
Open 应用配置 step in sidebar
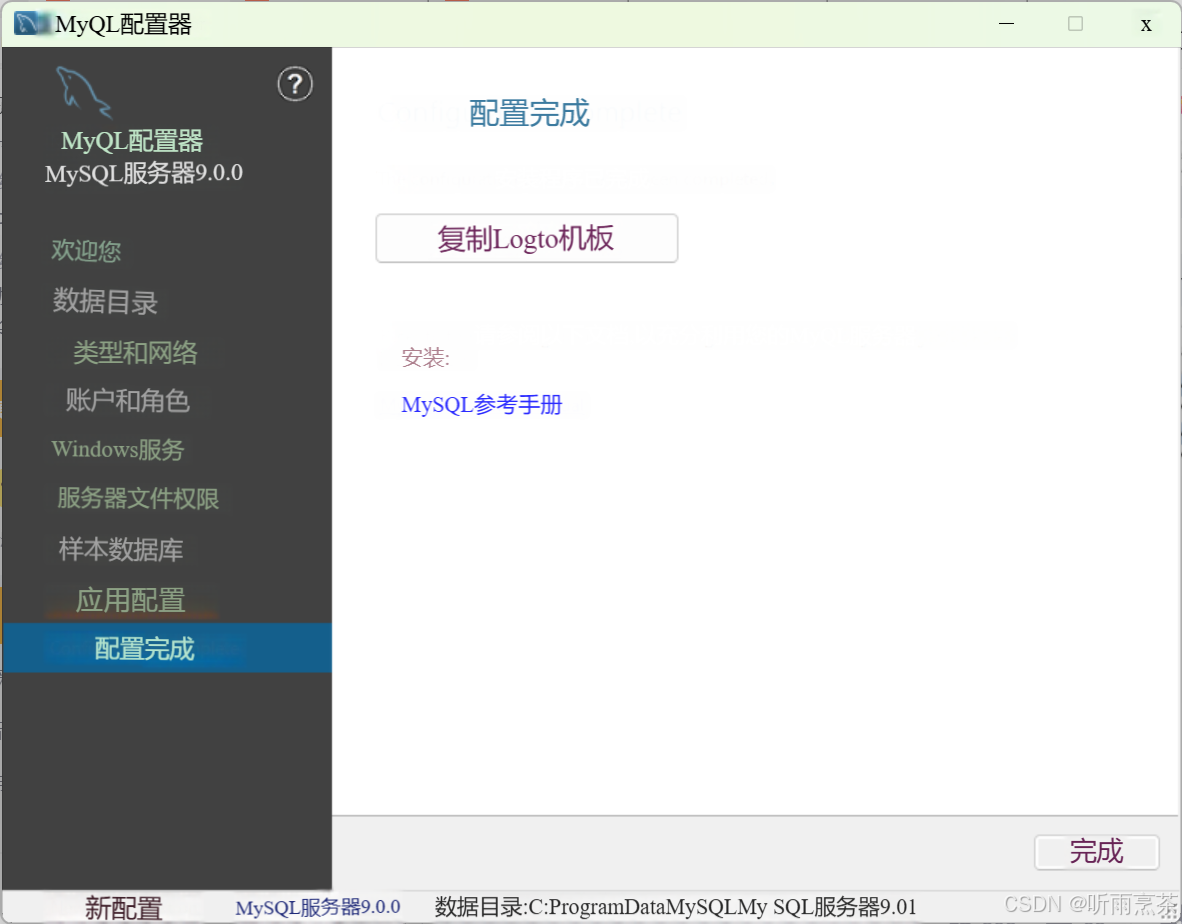130,600
